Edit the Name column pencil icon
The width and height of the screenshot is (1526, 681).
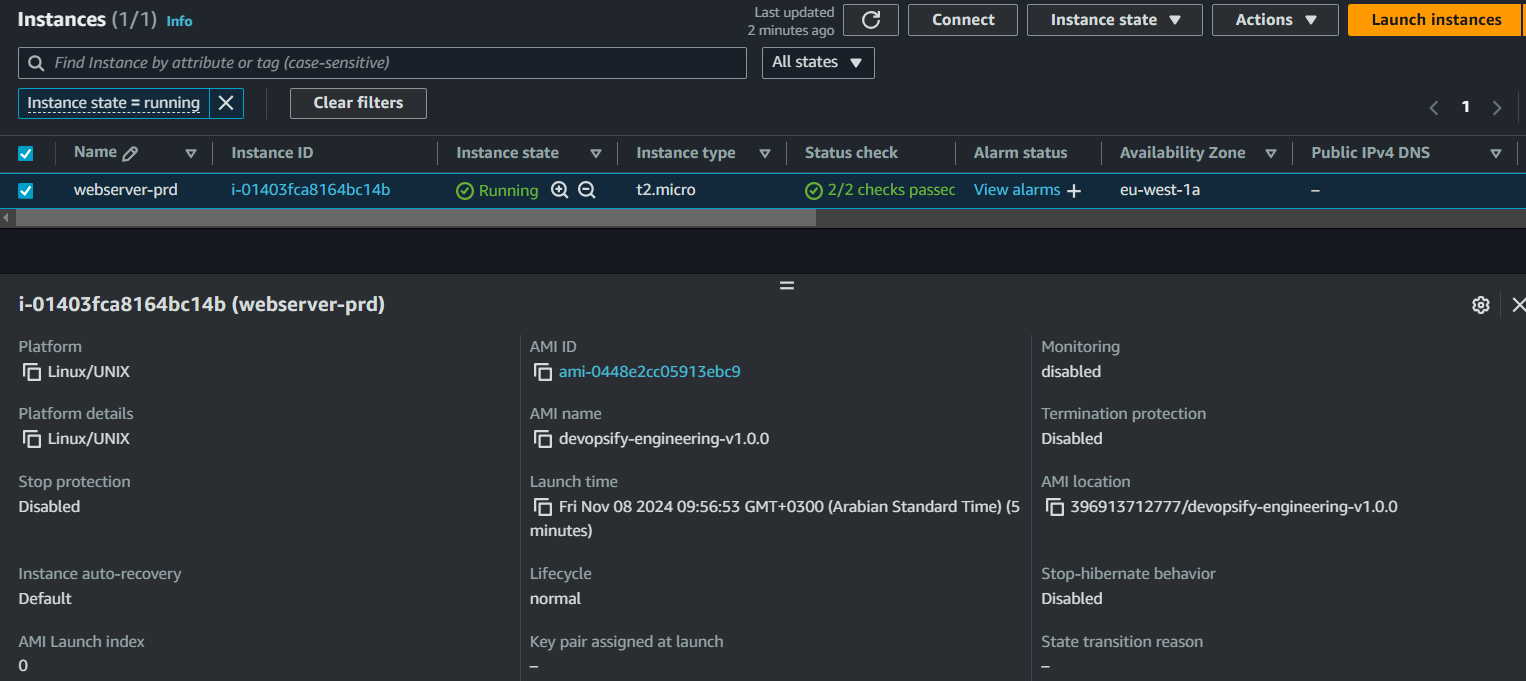pos(130,153)
